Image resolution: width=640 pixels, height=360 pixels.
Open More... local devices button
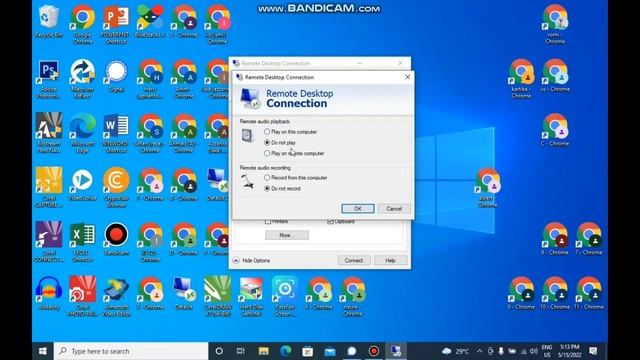click(x=287, y=235)
